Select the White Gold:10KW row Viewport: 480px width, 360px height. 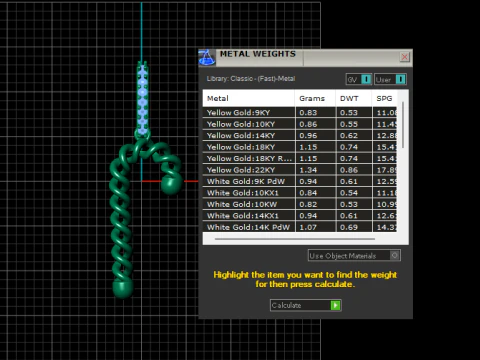click(300, 204)
